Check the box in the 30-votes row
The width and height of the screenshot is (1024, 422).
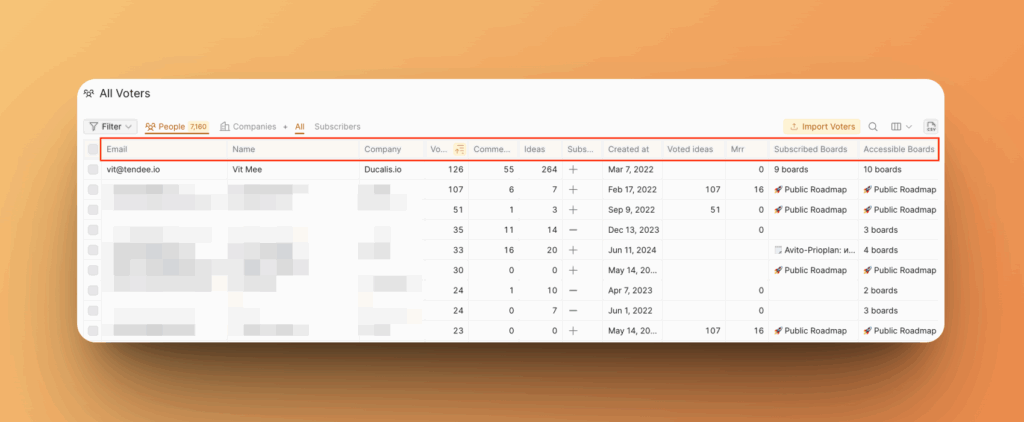click(x=93, y=270)
